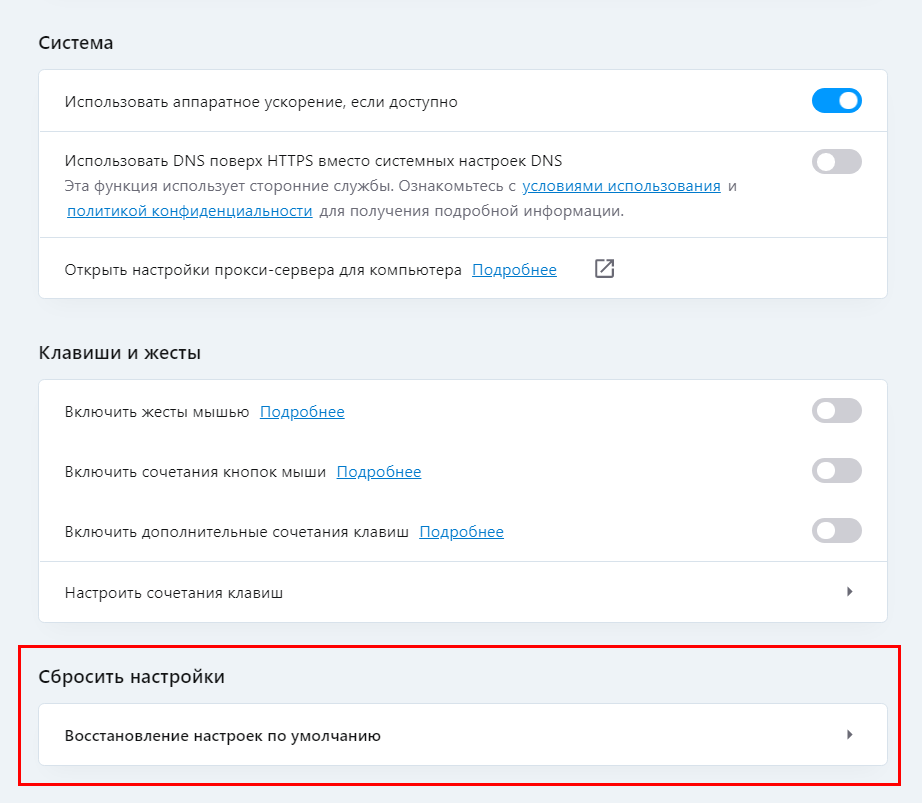The image size is (922, 803).
Task: Select the 'Настроить сочетания клавиш' label
Action: [x=174, y=593]
